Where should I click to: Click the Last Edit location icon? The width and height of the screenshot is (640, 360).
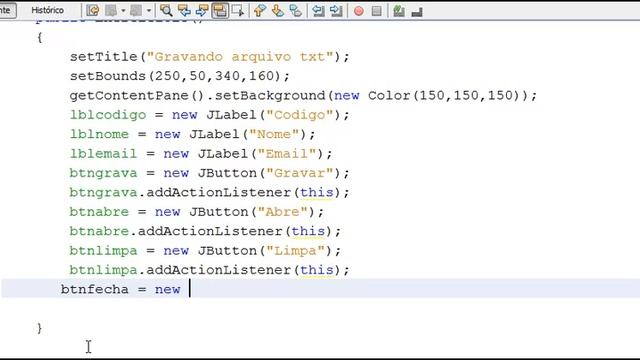(x=93, y=11)
